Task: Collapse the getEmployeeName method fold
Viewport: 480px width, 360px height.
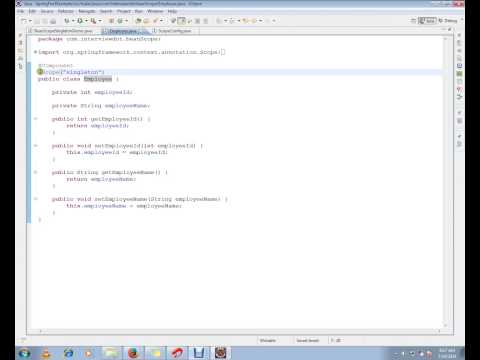Action: [35, 172]
